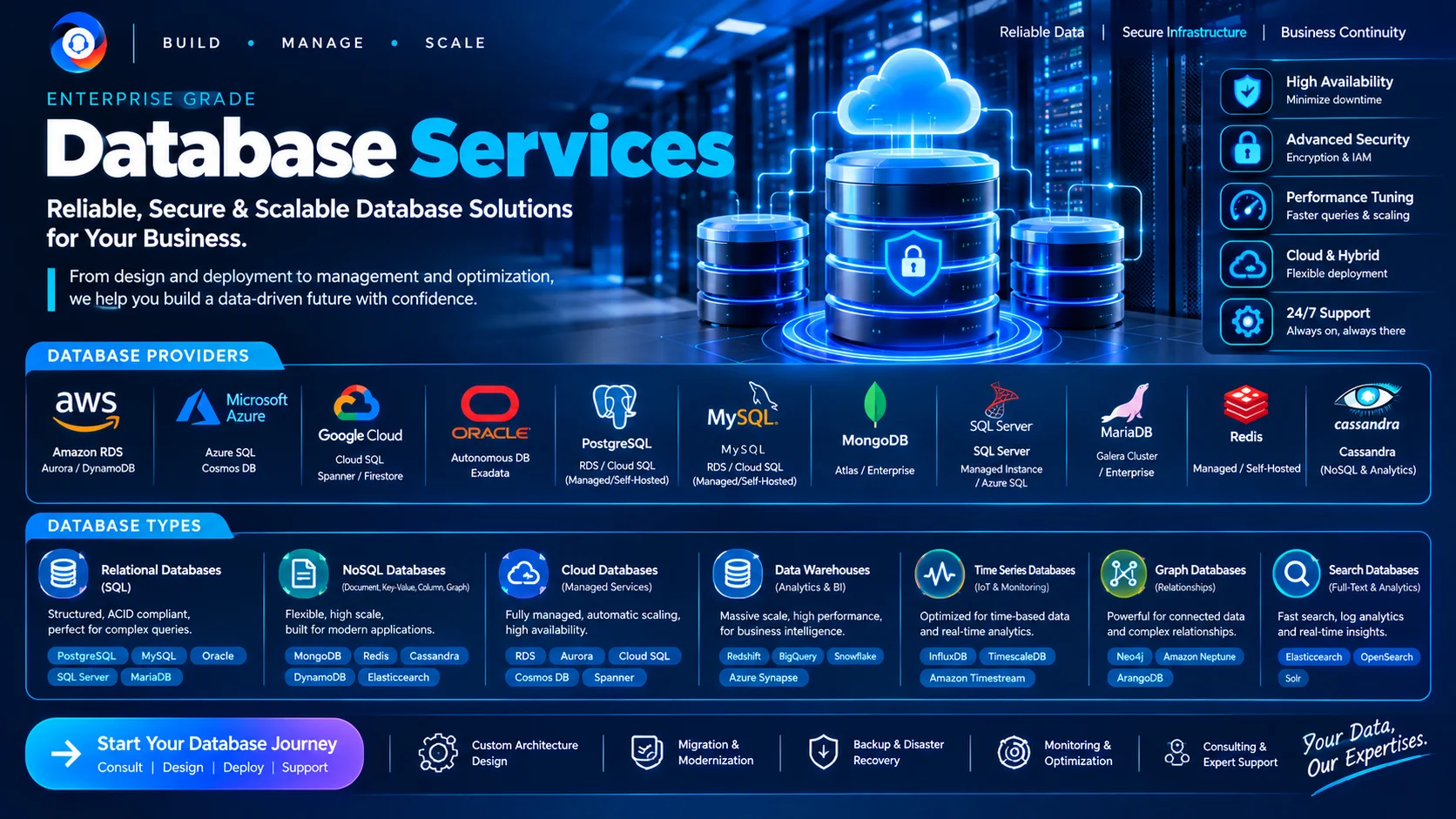Image resolution: width=1456 pixels, height=819 pixels.
Task: Select the Microsoft Azure logo
Action: tap(232, 407)
